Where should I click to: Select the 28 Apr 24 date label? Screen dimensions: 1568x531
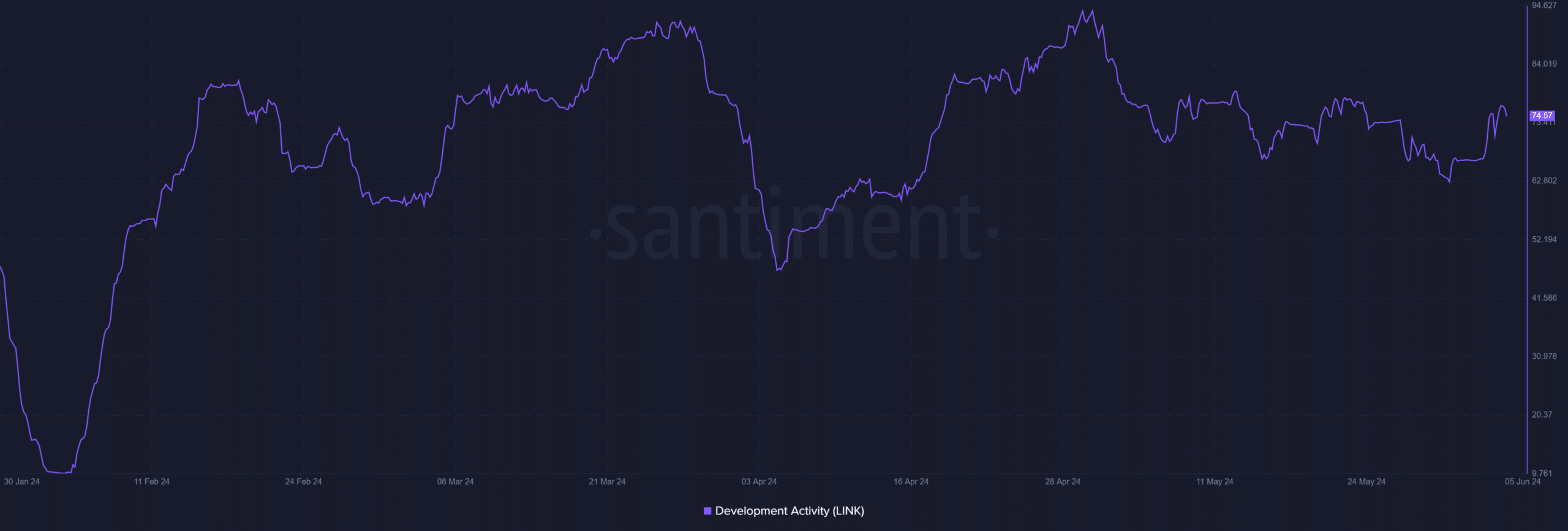coord(1063,481)
